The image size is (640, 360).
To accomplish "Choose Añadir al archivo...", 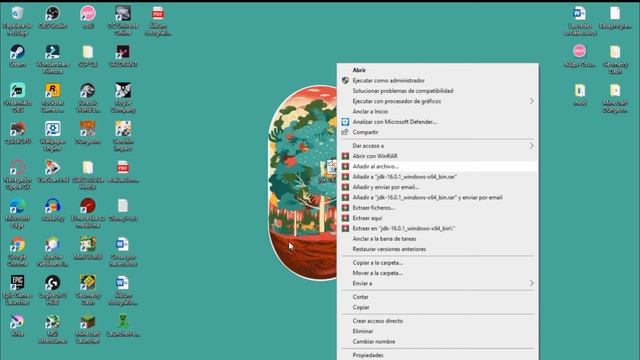I will pos(438,167).
